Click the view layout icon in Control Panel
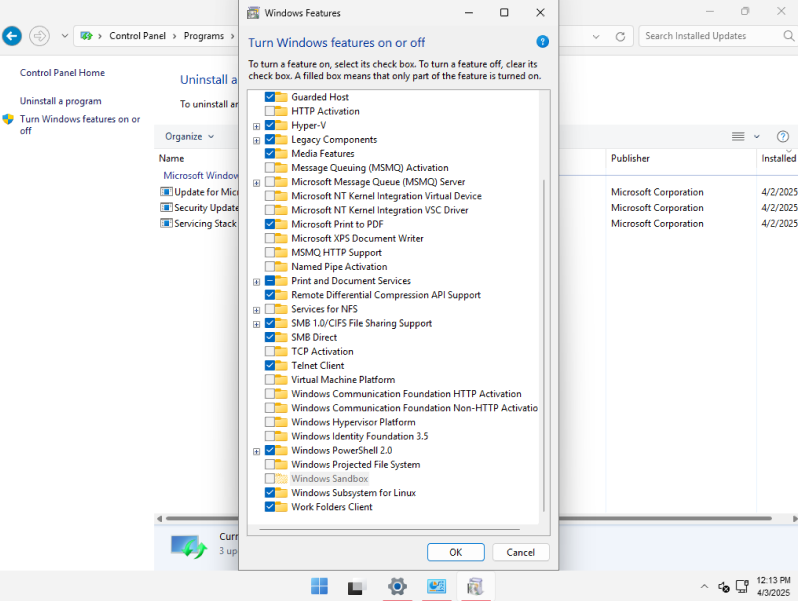798x601 pixels. pyautogui.click(x=738, y=136)
